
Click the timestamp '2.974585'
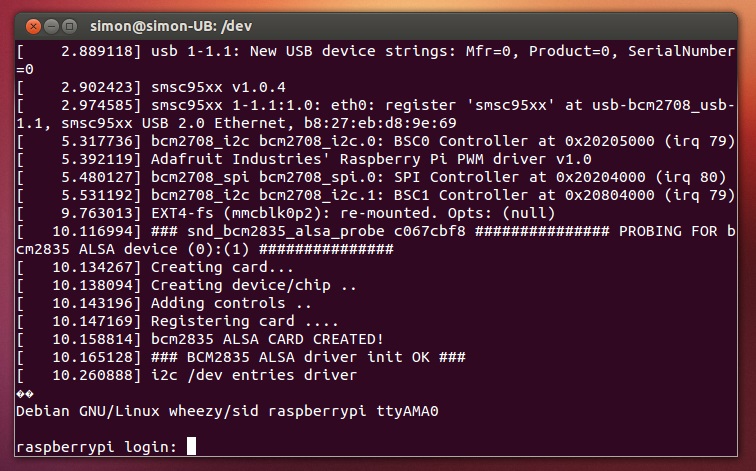pyautogui.click(x=96, y=105)
